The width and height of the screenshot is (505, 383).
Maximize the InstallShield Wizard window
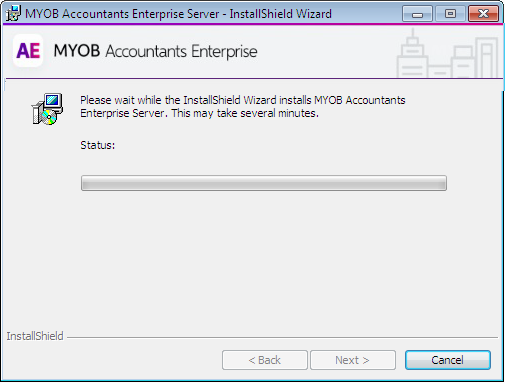450,14
